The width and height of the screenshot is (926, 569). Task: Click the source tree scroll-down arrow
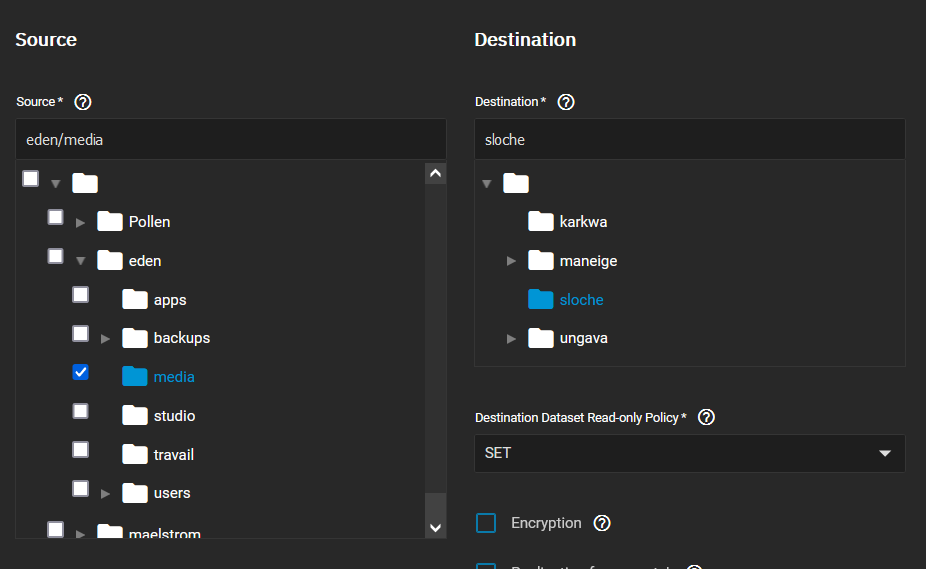pyautogui.click(x=435, y=528)
